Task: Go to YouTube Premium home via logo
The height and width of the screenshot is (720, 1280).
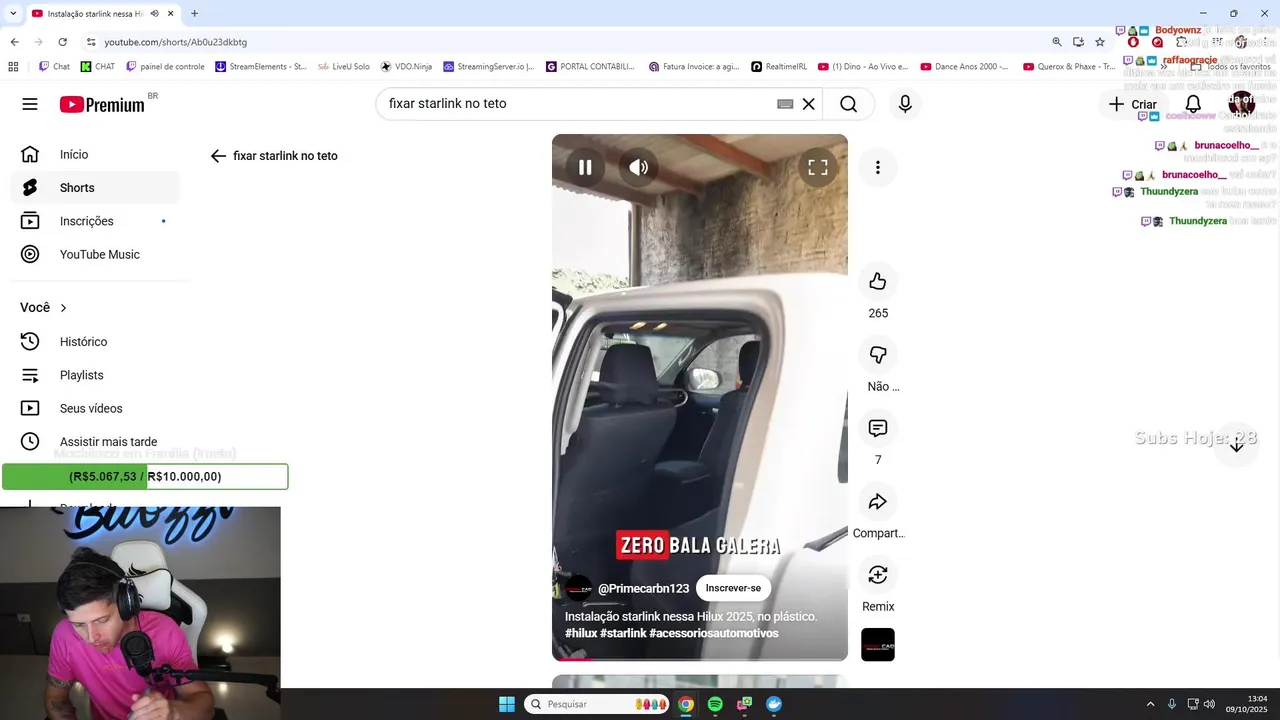Action: pyautogui.click(x=102, y=104)
